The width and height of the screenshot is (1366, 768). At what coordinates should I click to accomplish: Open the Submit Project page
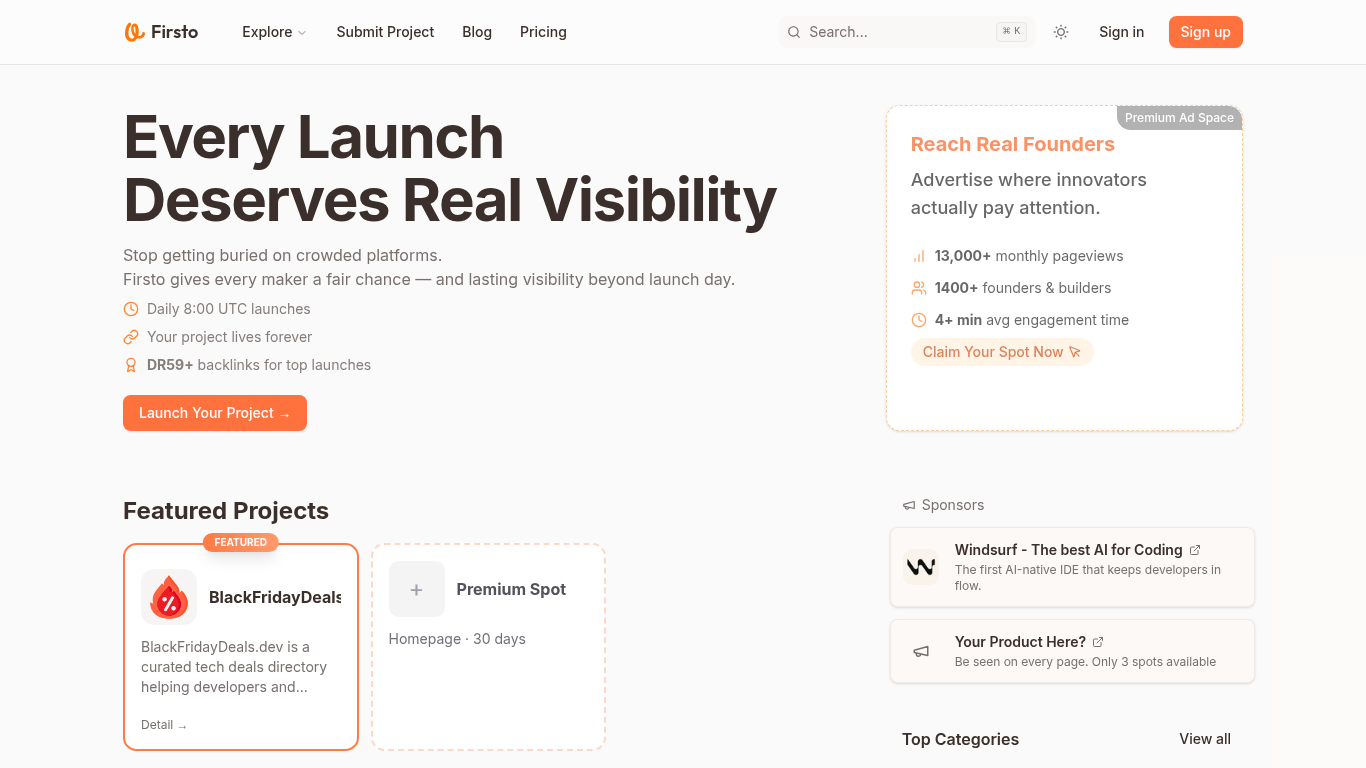pos(385,32)
